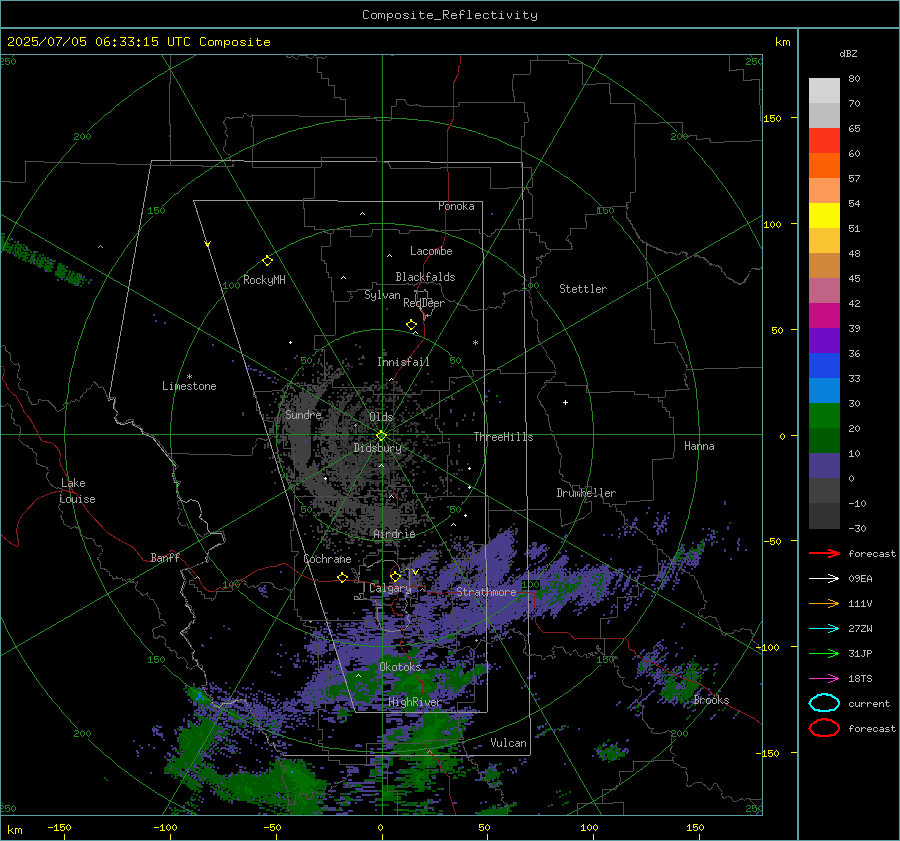The height and width of the screenshot is (841, 900).
Task: Click the red forecast ellipse symbol
Action: point(824,728)
